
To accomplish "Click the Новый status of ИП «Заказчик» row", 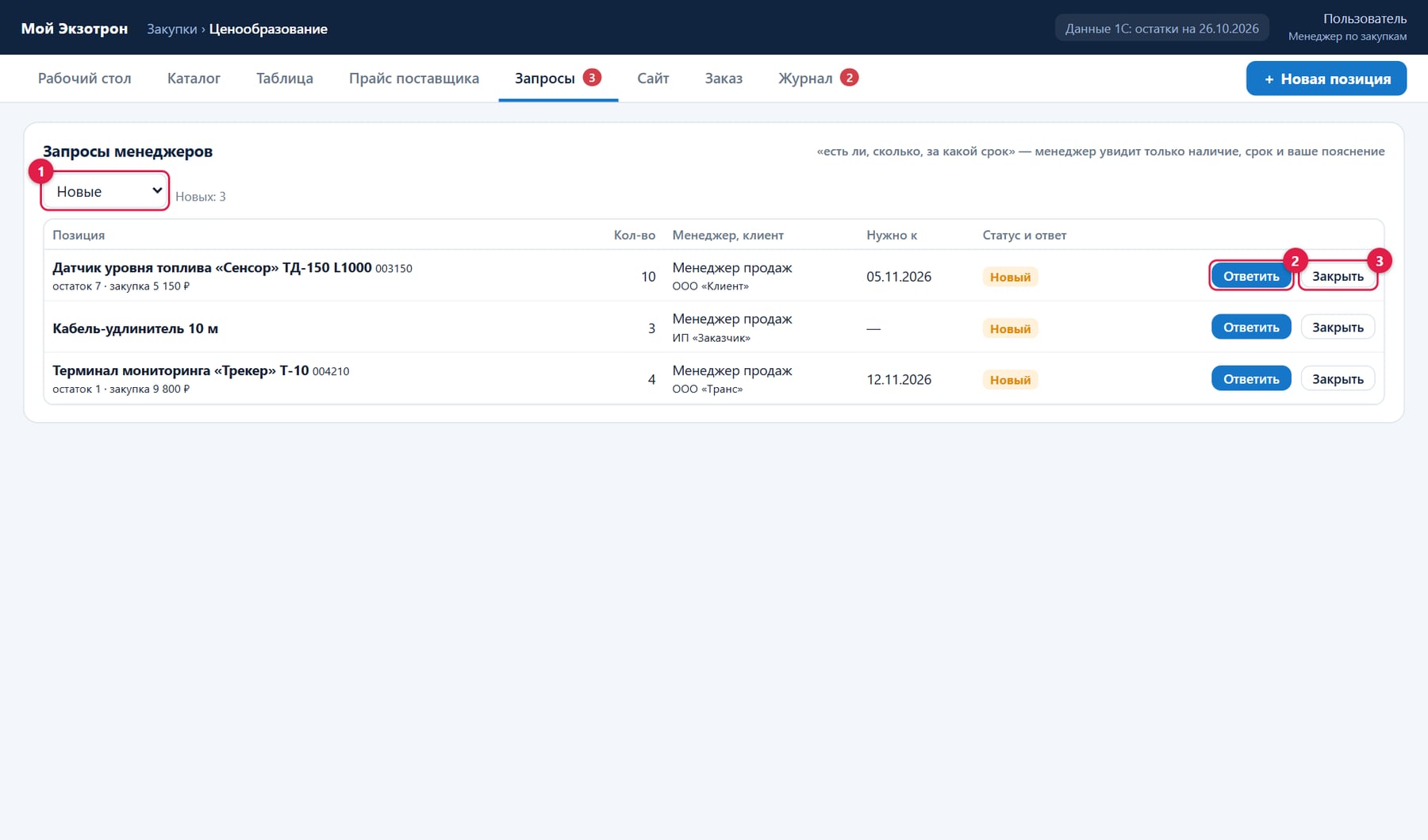I will click(1010, 328).
